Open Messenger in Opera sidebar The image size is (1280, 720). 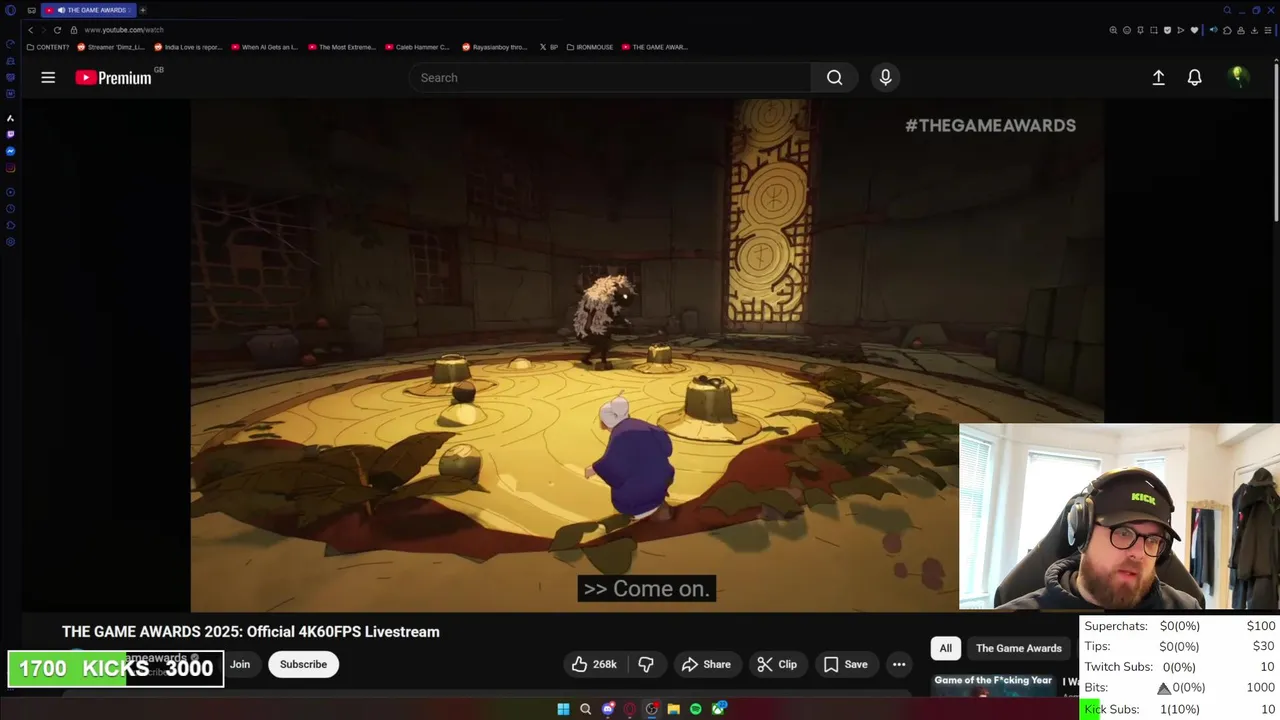tap(10, 151)
